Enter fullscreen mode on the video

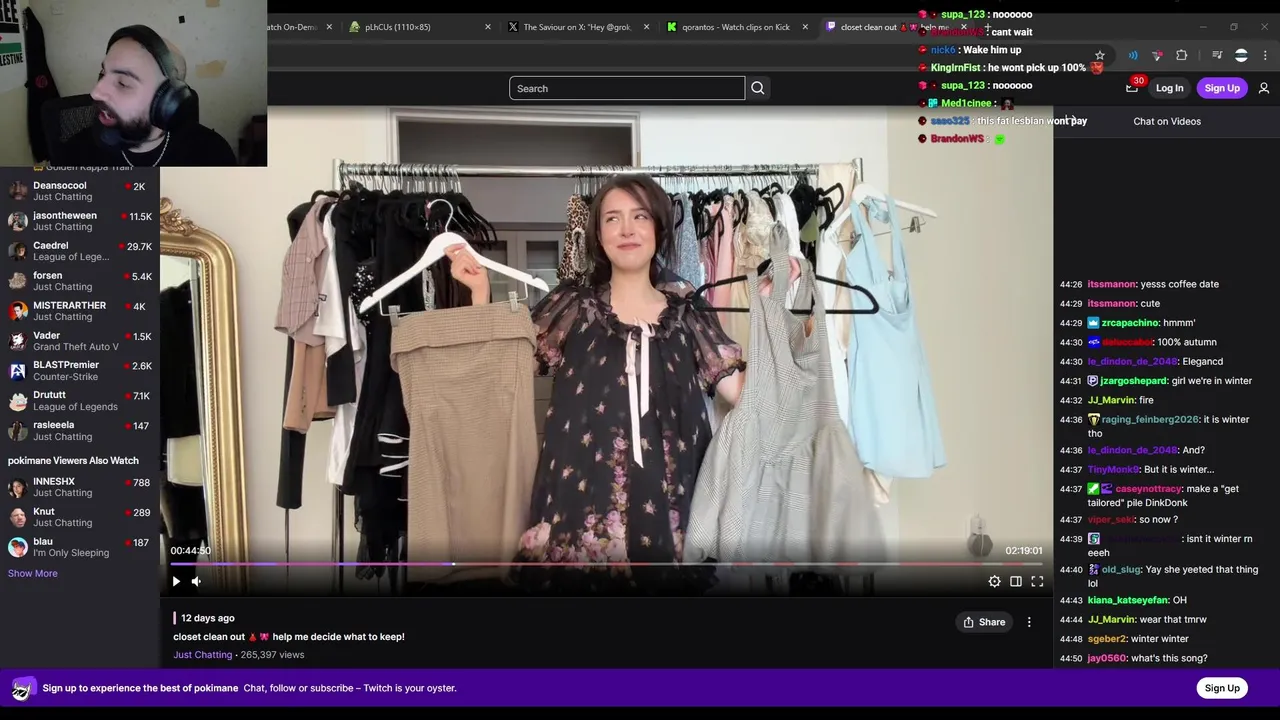(1037, 581)
